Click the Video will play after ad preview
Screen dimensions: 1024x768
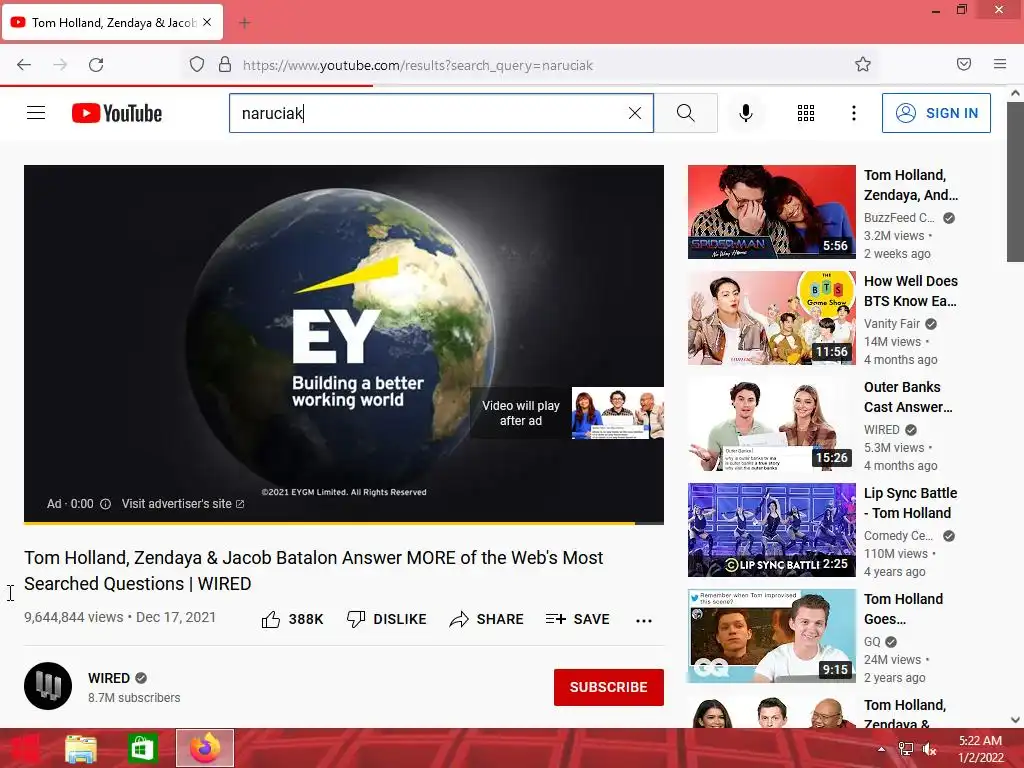pyautogui.click(x=567, y=413)
